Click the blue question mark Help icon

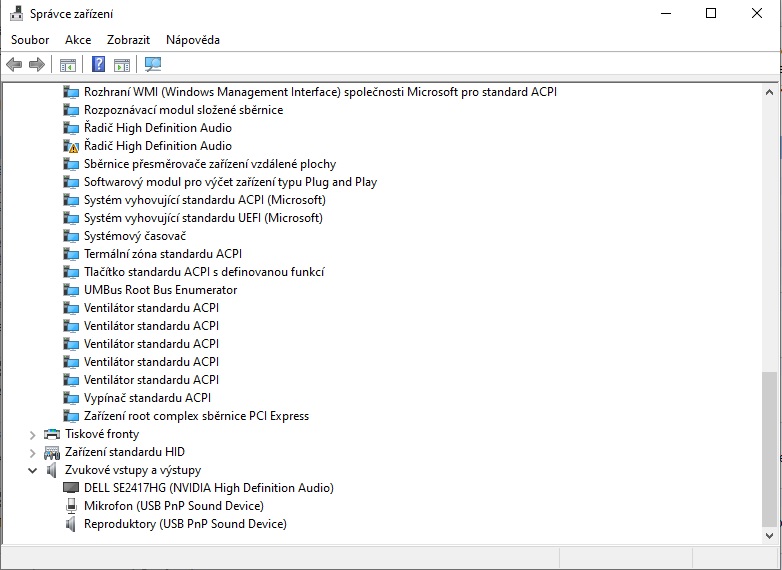[x=99, y=65]
